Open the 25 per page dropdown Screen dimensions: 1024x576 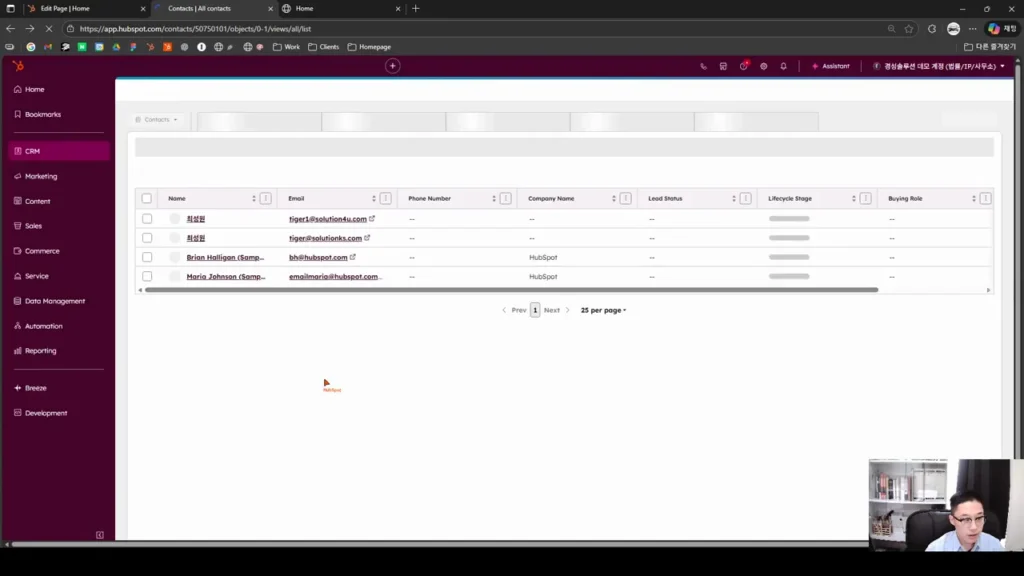(x=603, y=310)
